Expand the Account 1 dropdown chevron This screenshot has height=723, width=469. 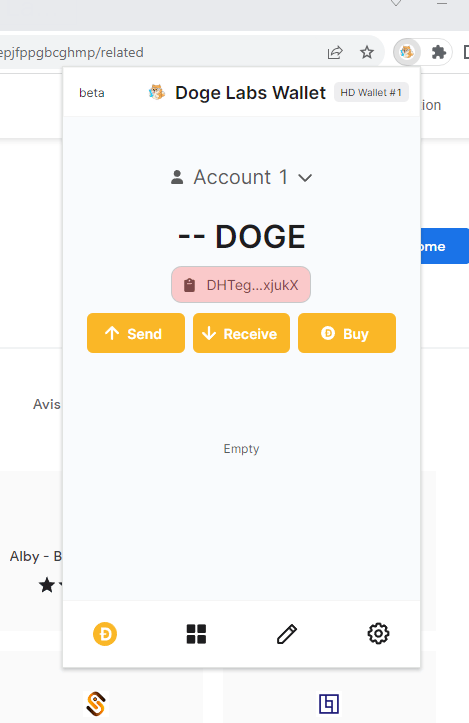pos(305,178)
